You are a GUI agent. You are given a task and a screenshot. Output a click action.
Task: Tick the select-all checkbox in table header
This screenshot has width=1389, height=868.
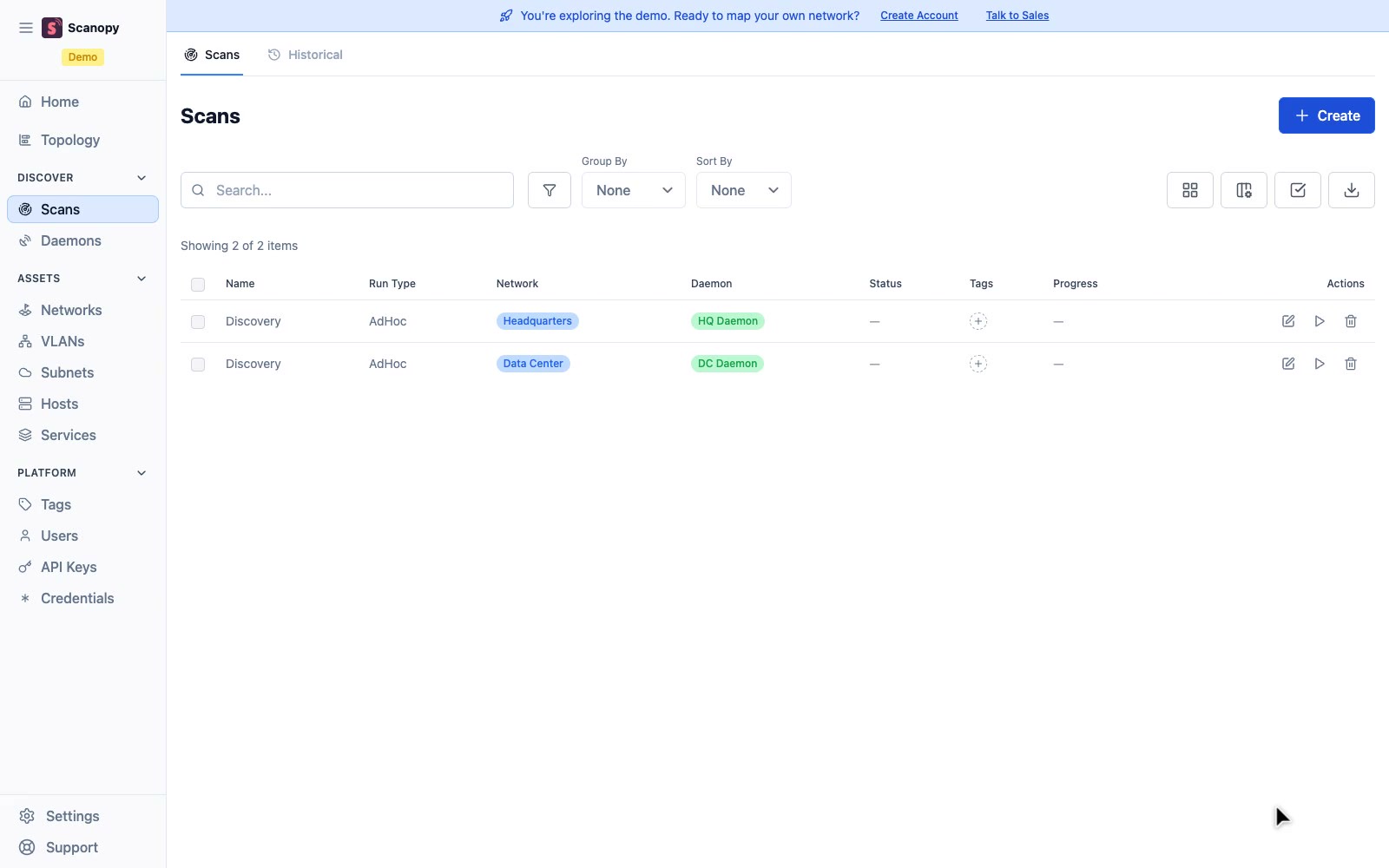198,285
